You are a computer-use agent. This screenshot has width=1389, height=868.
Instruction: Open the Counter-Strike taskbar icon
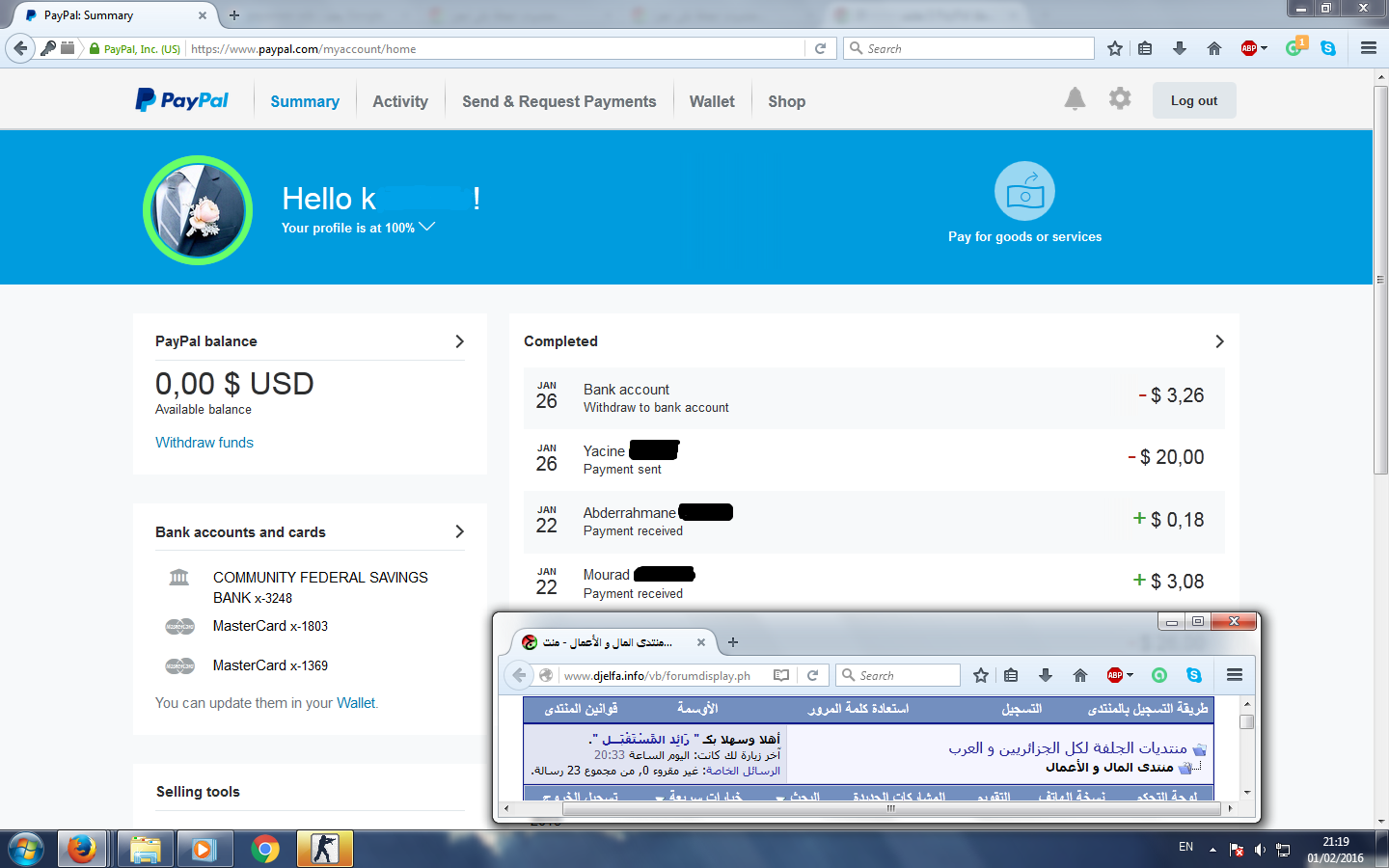point(325,850)
